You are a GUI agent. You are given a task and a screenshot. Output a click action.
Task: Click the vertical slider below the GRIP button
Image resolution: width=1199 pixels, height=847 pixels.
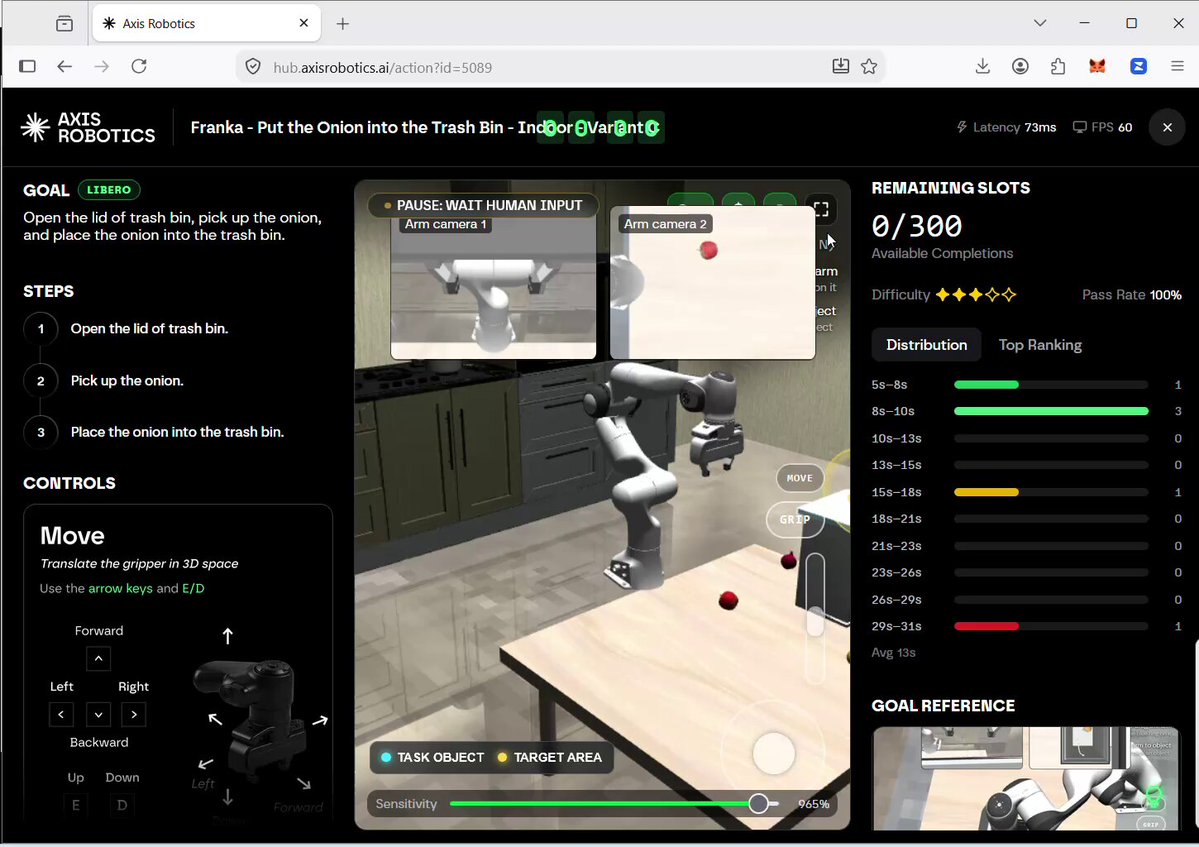click(x=816, y=619)
